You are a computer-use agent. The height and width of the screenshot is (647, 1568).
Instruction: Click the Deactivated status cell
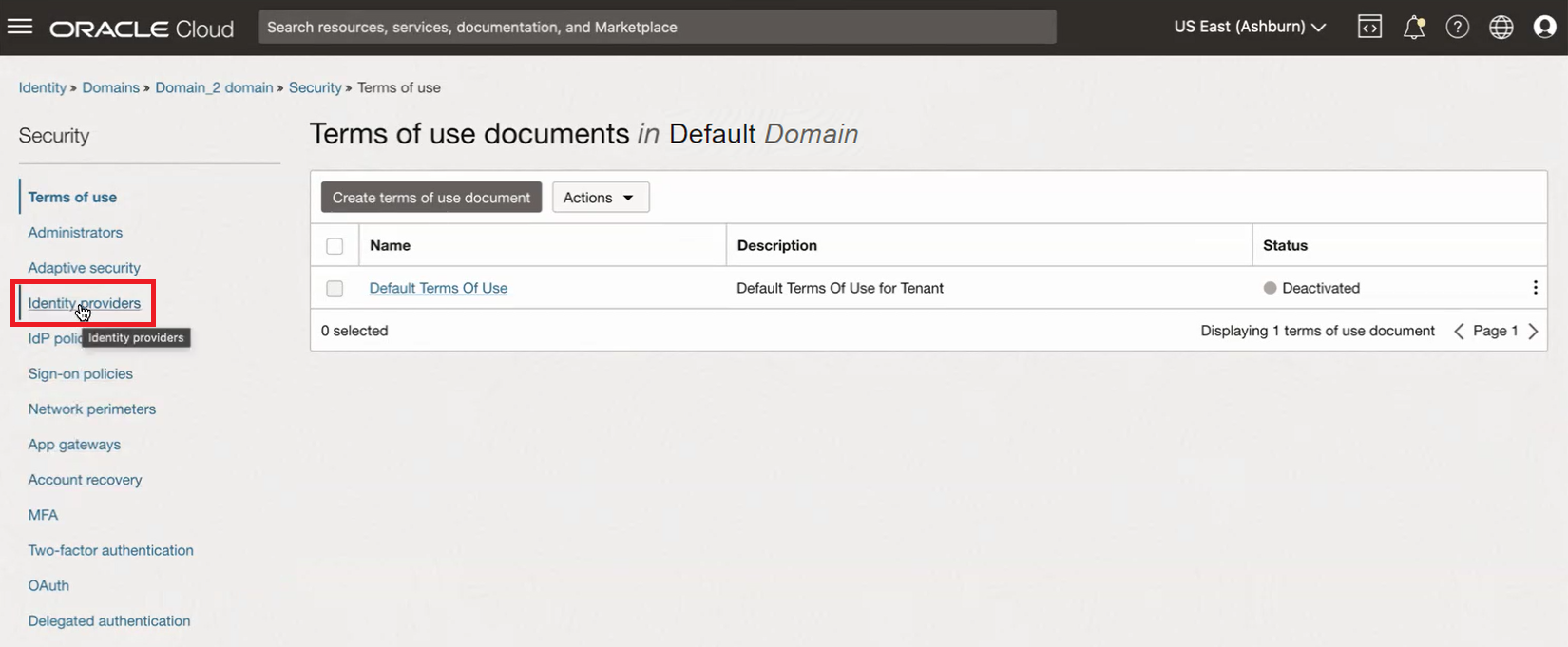point(1311,288)
